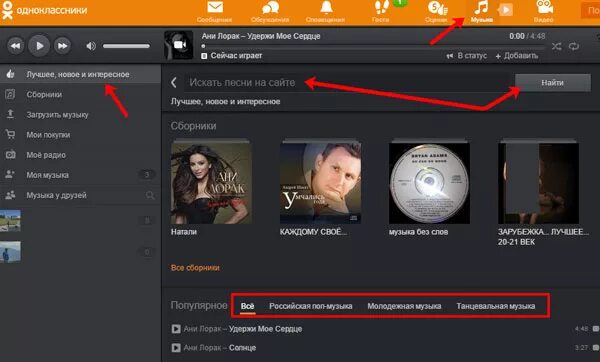Open Музыка note icon in top bar
The height and width of the screenshot is (362, 600).
481,8
